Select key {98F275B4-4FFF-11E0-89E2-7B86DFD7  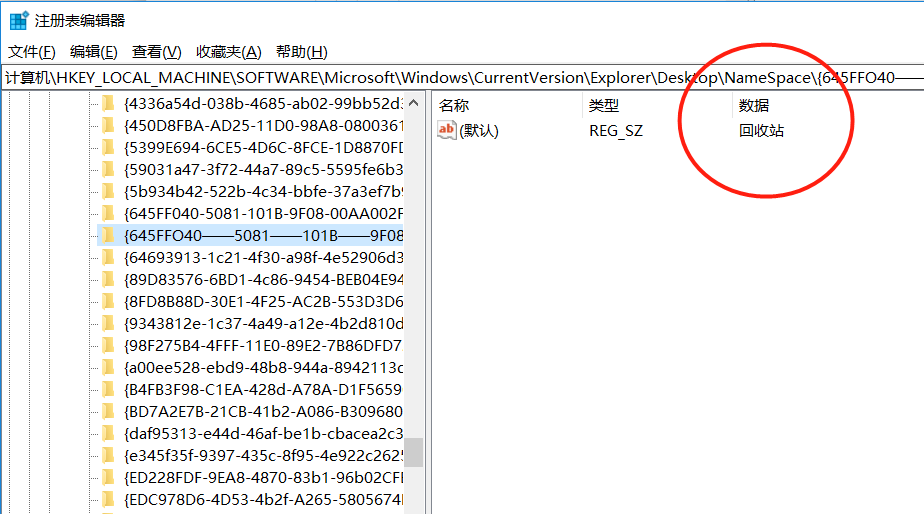pos(263,345)
